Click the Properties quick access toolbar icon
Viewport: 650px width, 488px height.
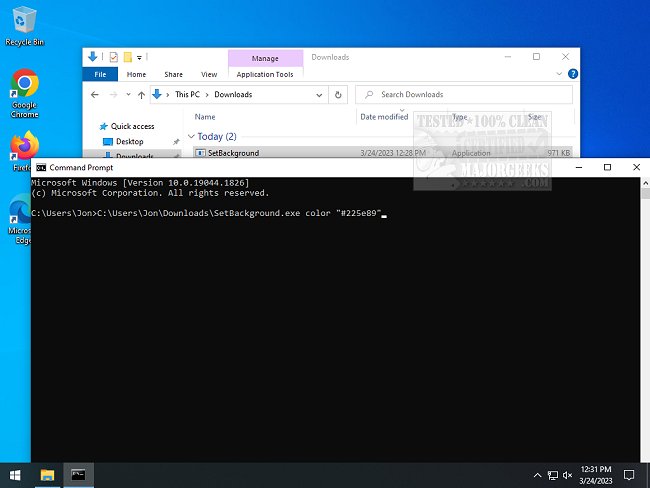(114, 57)
